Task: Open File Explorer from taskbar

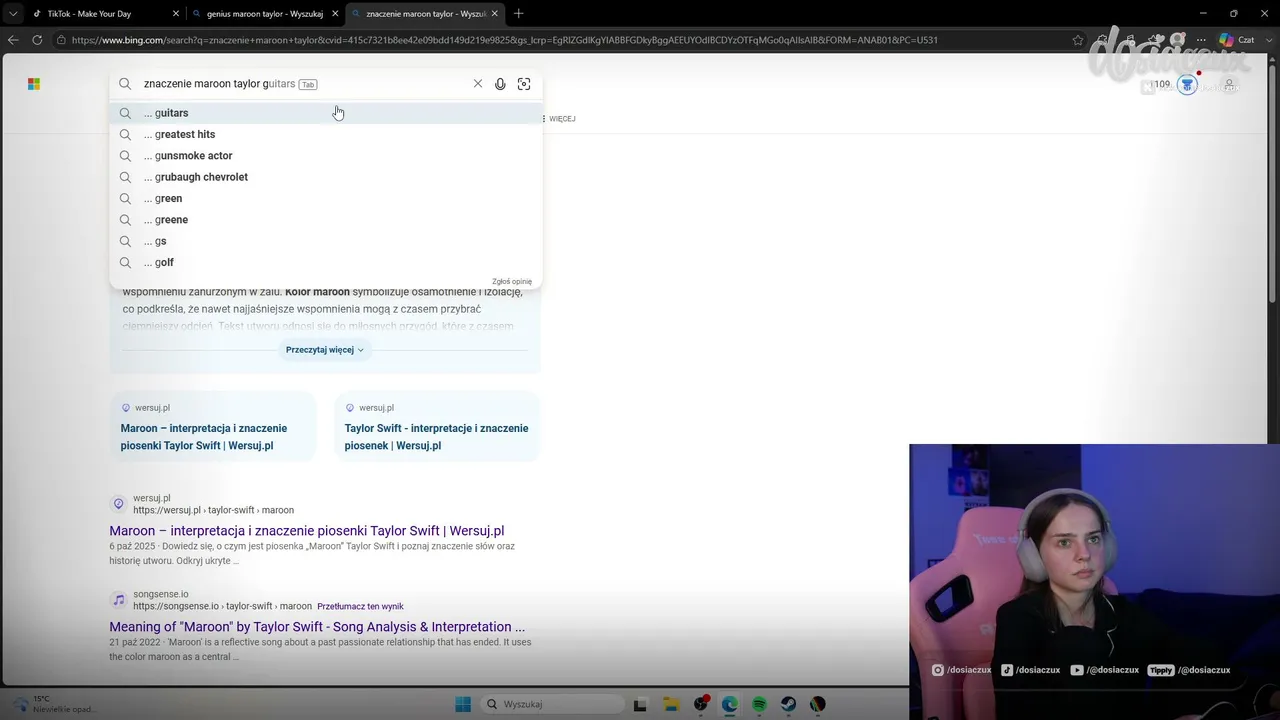Action: point(671,704)
